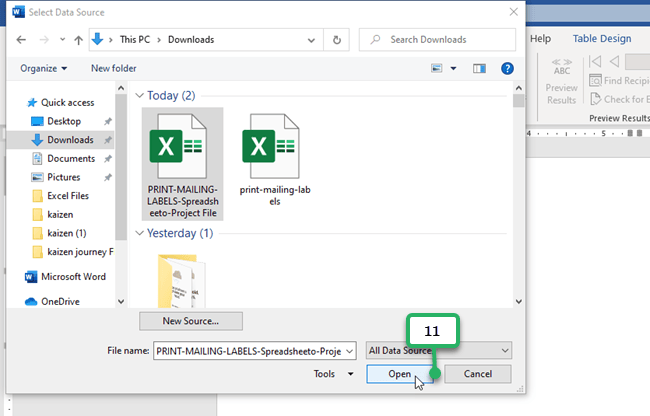
Task: Select Quick access in the navigation pane
Action: coord(61,102)
